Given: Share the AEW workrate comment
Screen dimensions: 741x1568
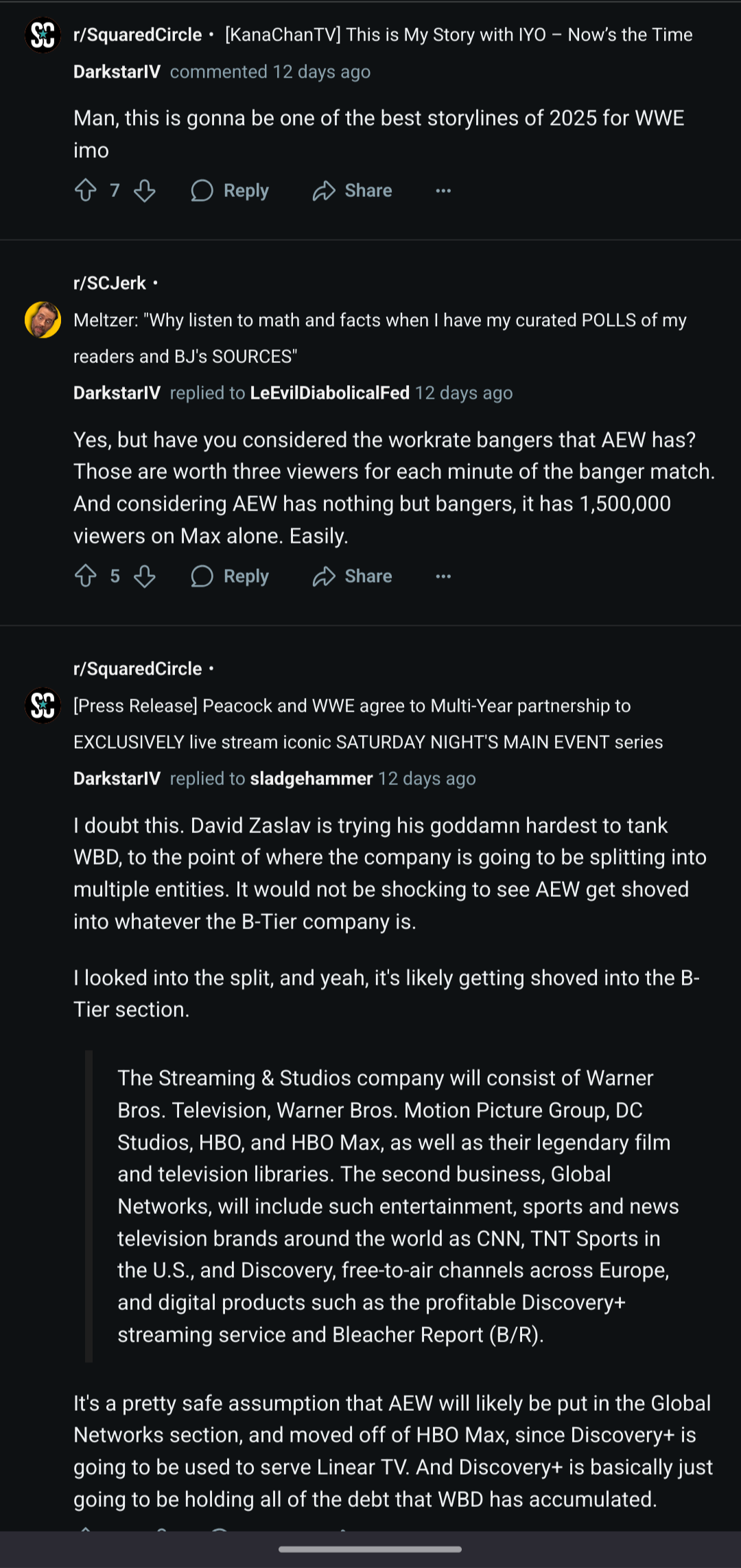Looking at the screenshot, I should click(353, 576).
